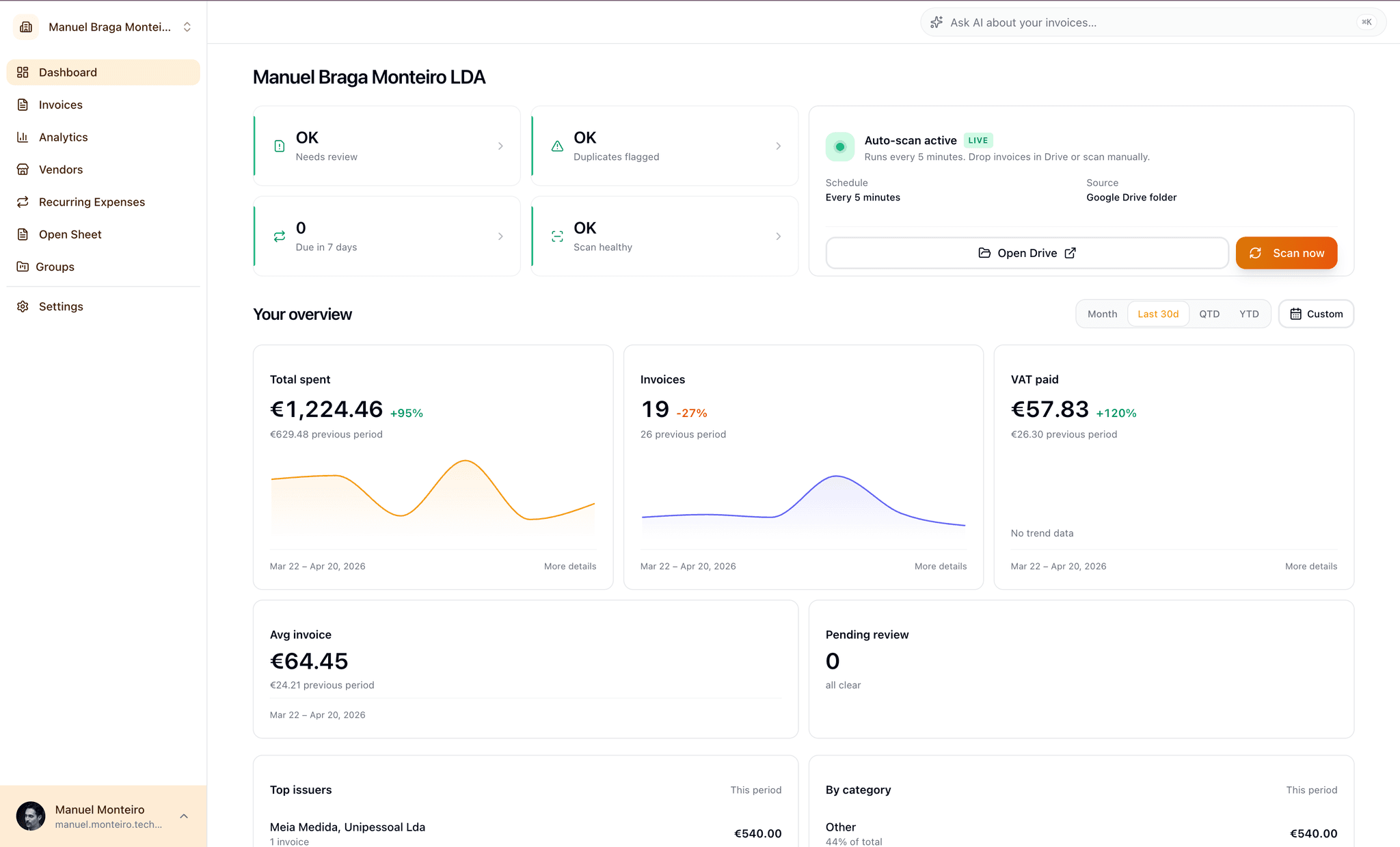Image resolution: width=1400 pixels, height=847 pixels.
Task: Click the Due in 7 days repeat icon
Action: (279, 237)
